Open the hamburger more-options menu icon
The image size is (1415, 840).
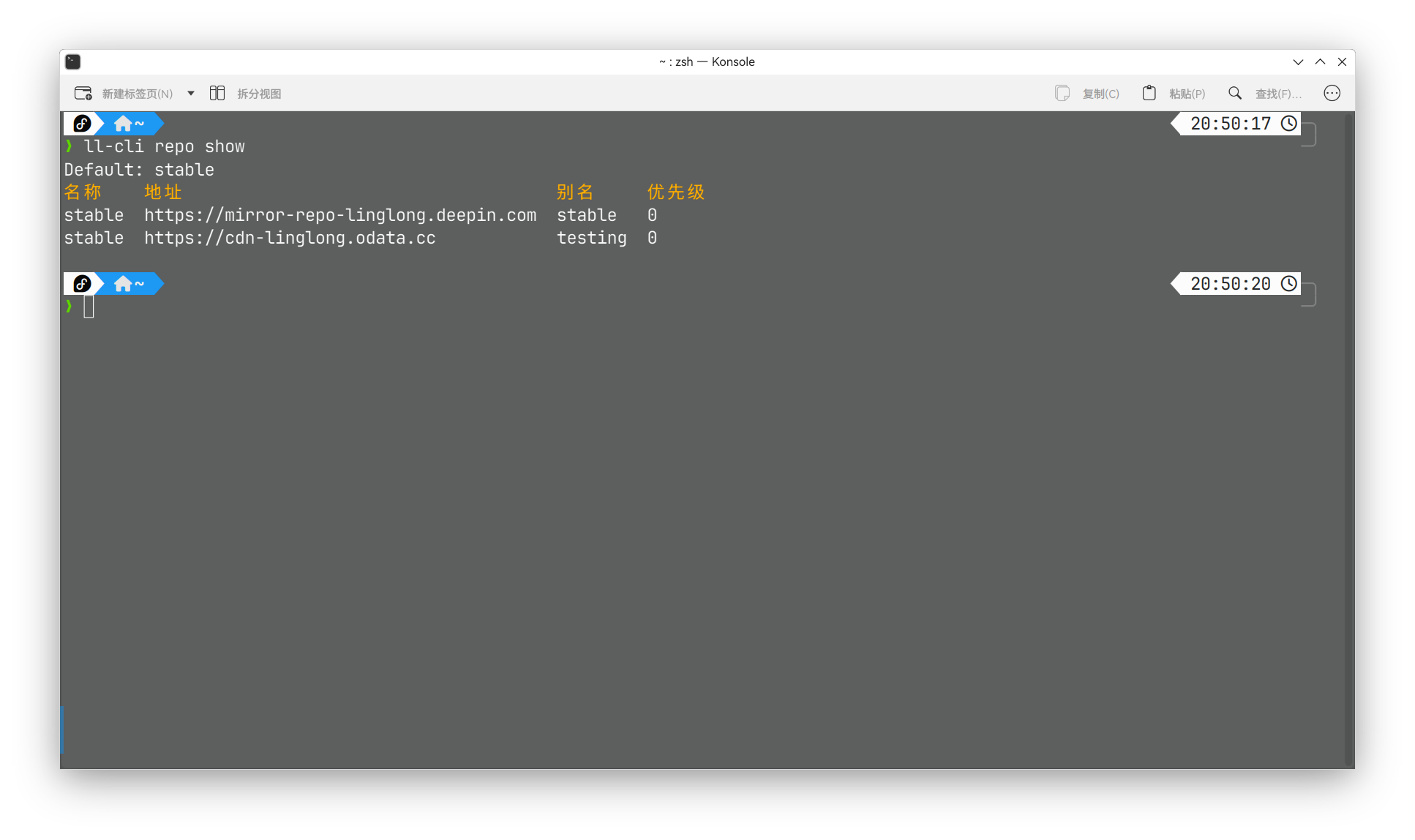1332,93
